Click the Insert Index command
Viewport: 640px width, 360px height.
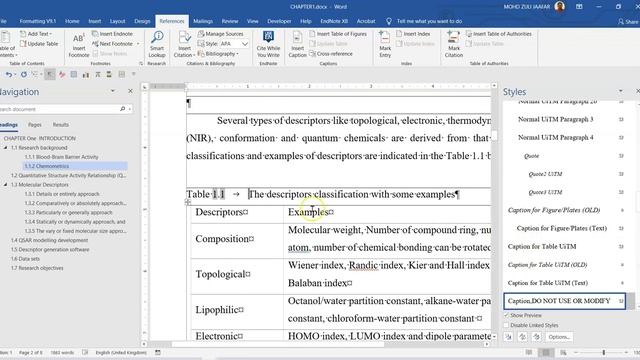(x=413, y=34)
